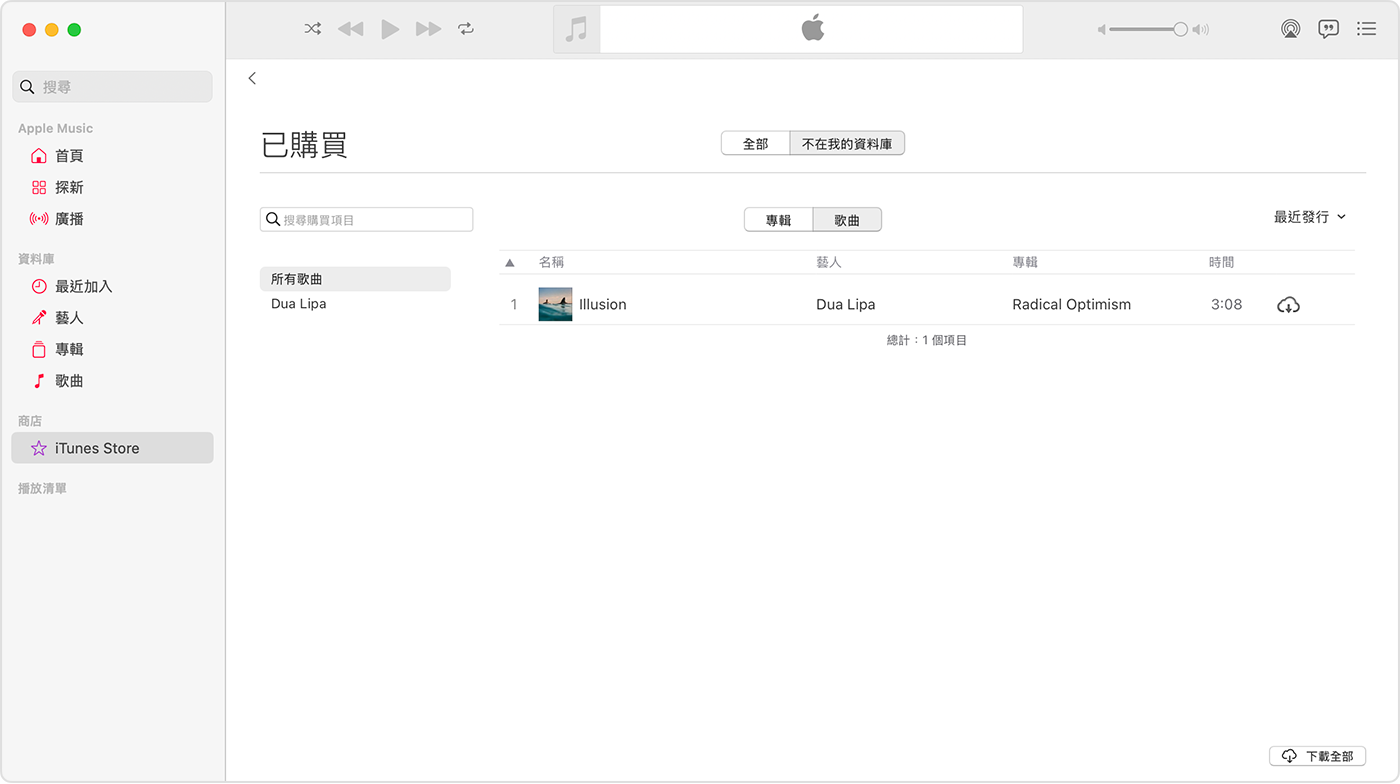Image resolution: width=1400 pixels, height=784 pixels.
Task: Switch to the 歌曲 segment tab
Action: [847, 220]
